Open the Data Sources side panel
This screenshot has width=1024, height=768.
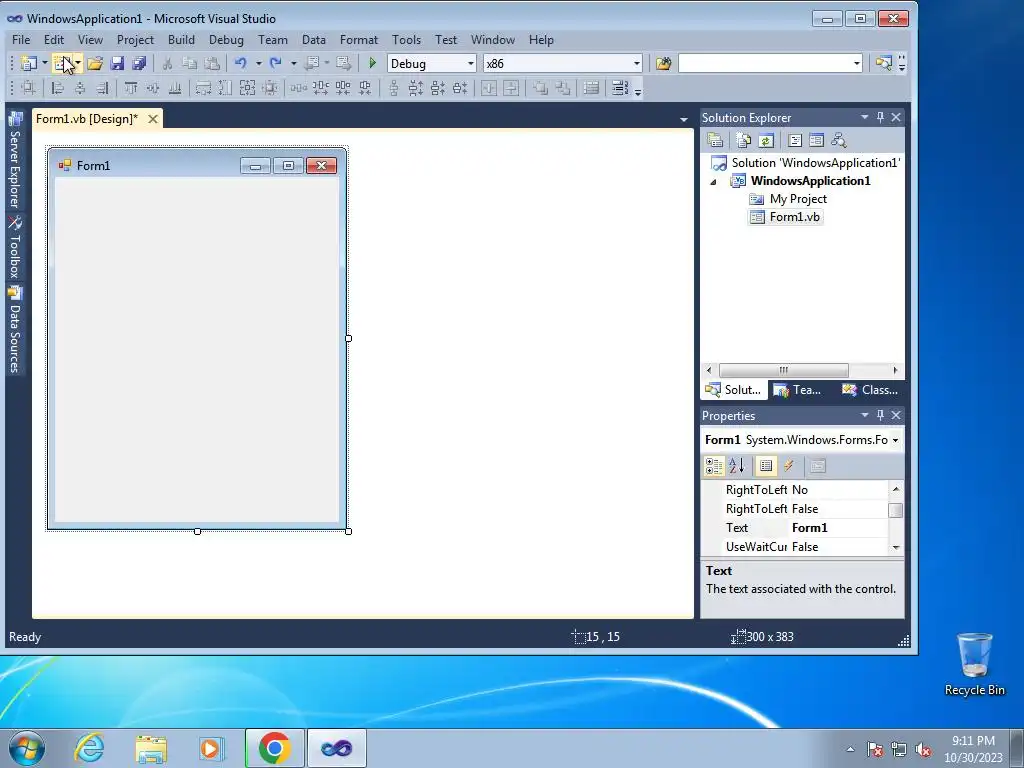click(14, 330)
